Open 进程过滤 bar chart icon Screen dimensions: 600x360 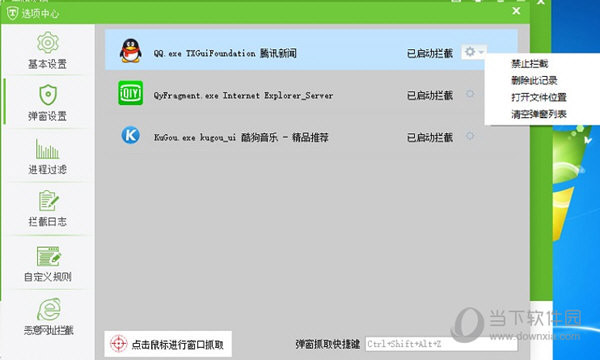coord(47,149)
